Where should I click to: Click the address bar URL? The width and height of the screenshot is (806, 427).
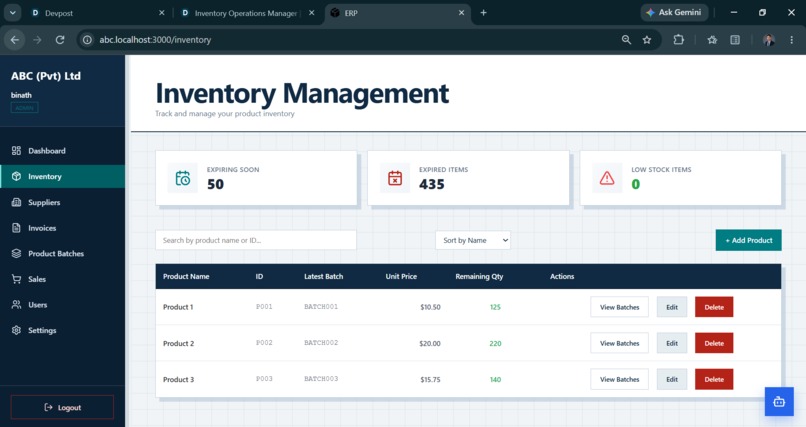point(155,40)
